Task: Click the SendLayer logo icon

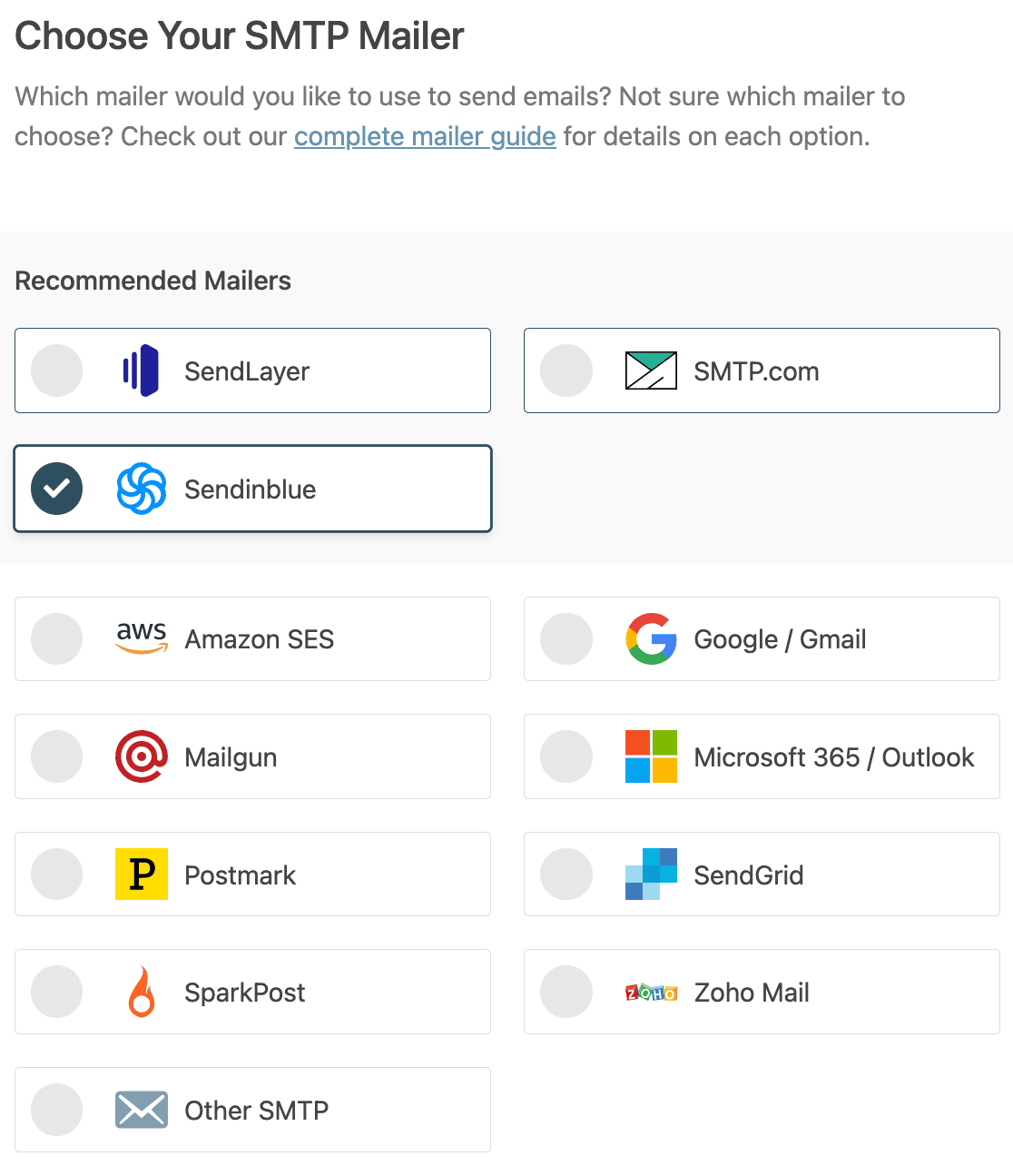Action: [x=142, y=371]
